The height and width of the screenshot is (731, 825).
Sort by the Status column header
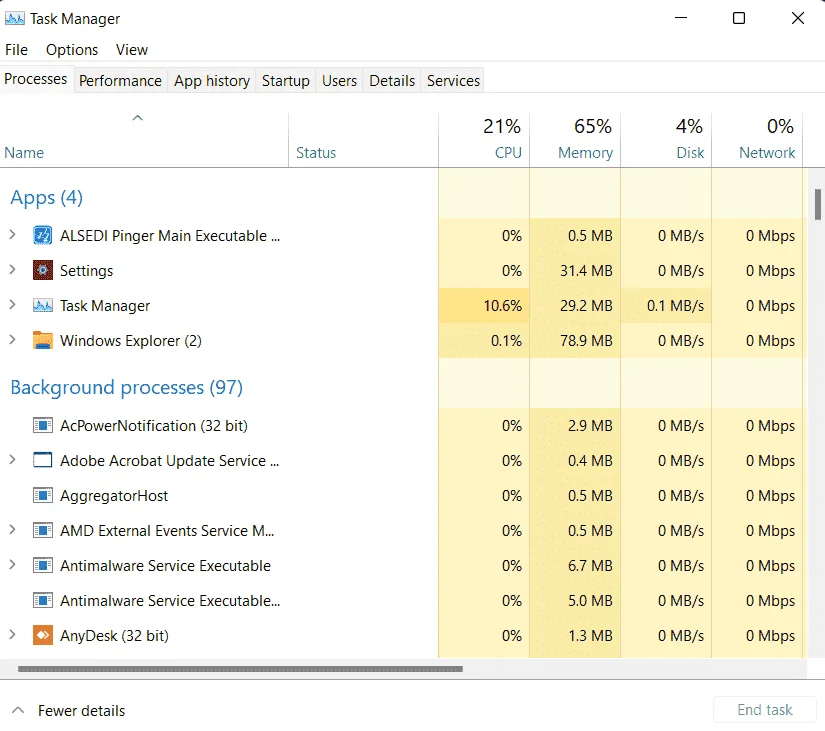coord(363,140)
